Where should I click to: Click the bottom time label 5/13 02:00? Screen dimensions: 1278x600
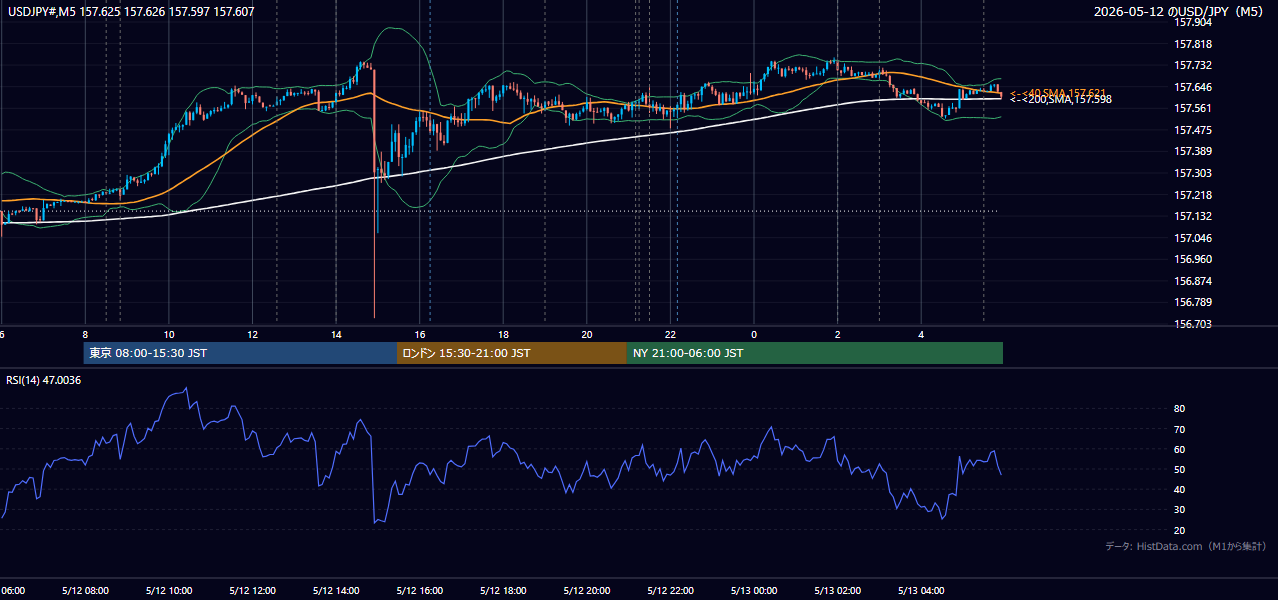pyautogui.click(x=838, y=590)
